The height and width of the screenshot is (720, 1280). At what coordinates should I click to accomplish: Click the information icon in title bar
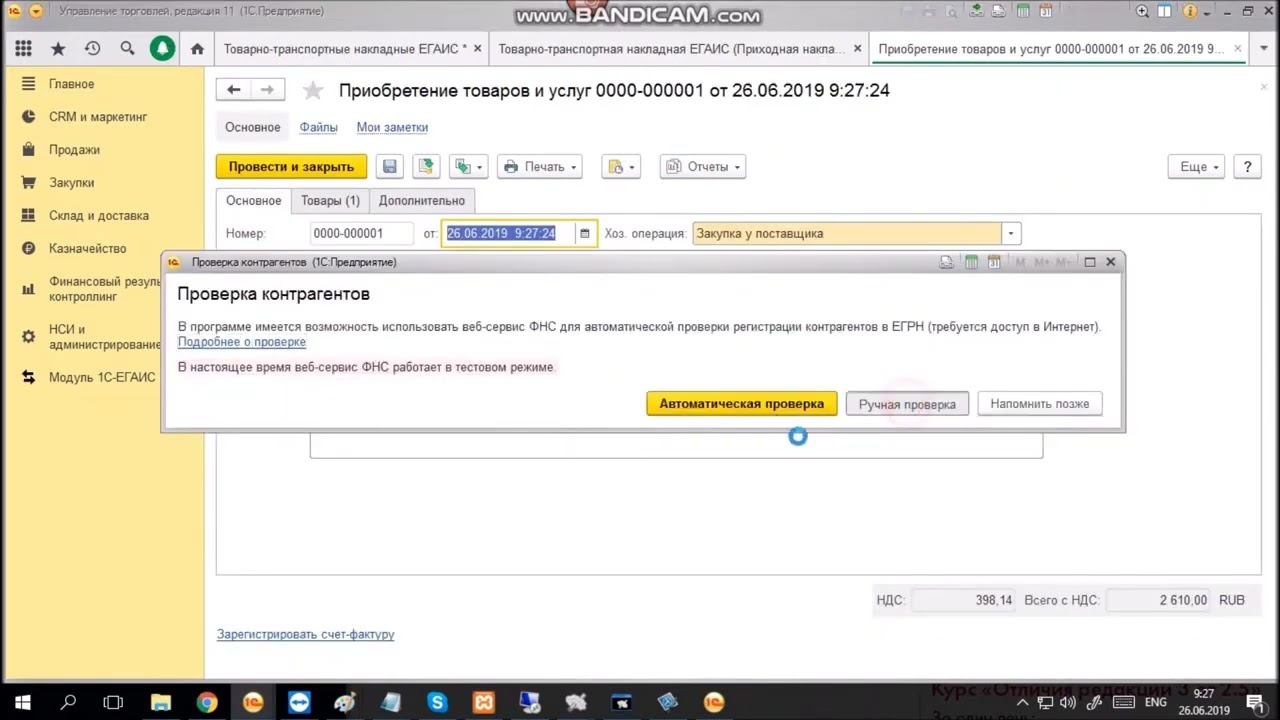[x=1191, y=12]
